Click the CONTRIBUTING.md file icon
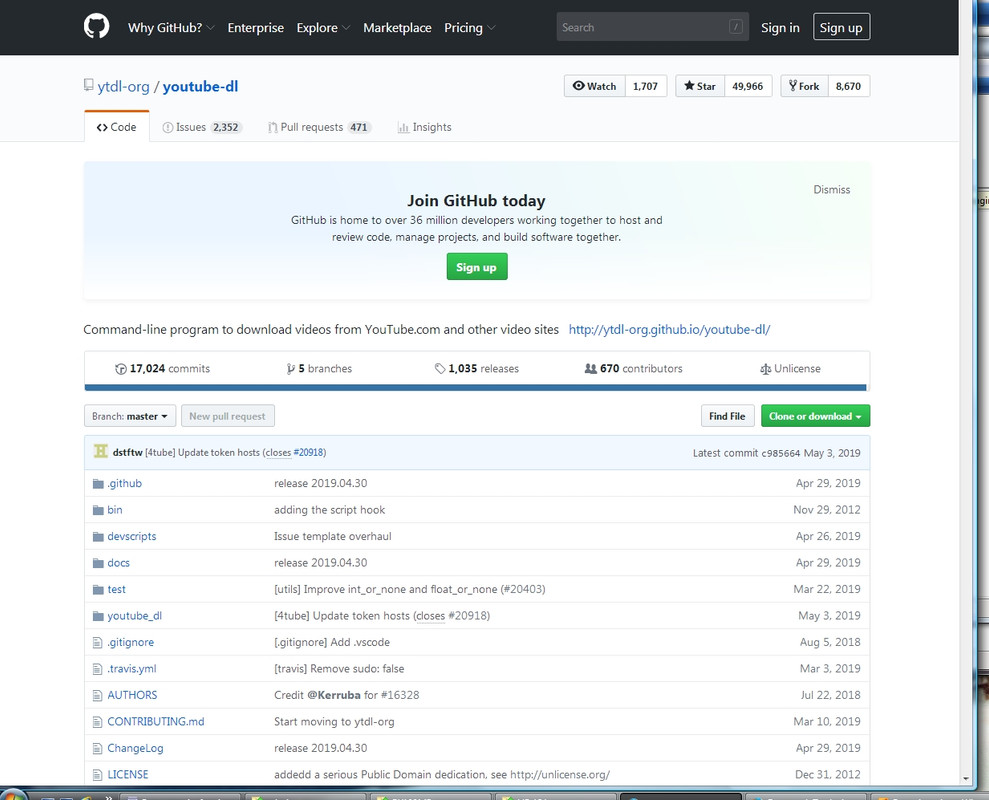 click(97, 722)
